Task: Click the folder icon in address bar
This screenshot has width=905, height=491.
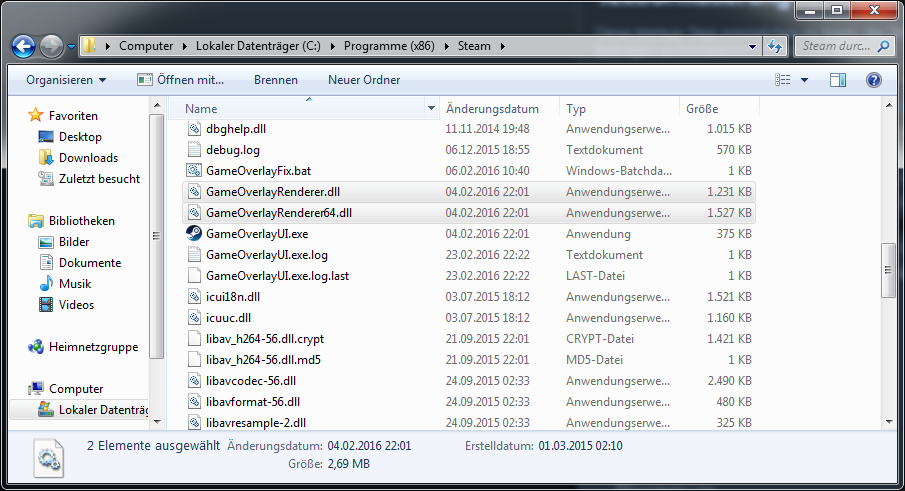Action: pyautogui.click(x=89, y=46)
